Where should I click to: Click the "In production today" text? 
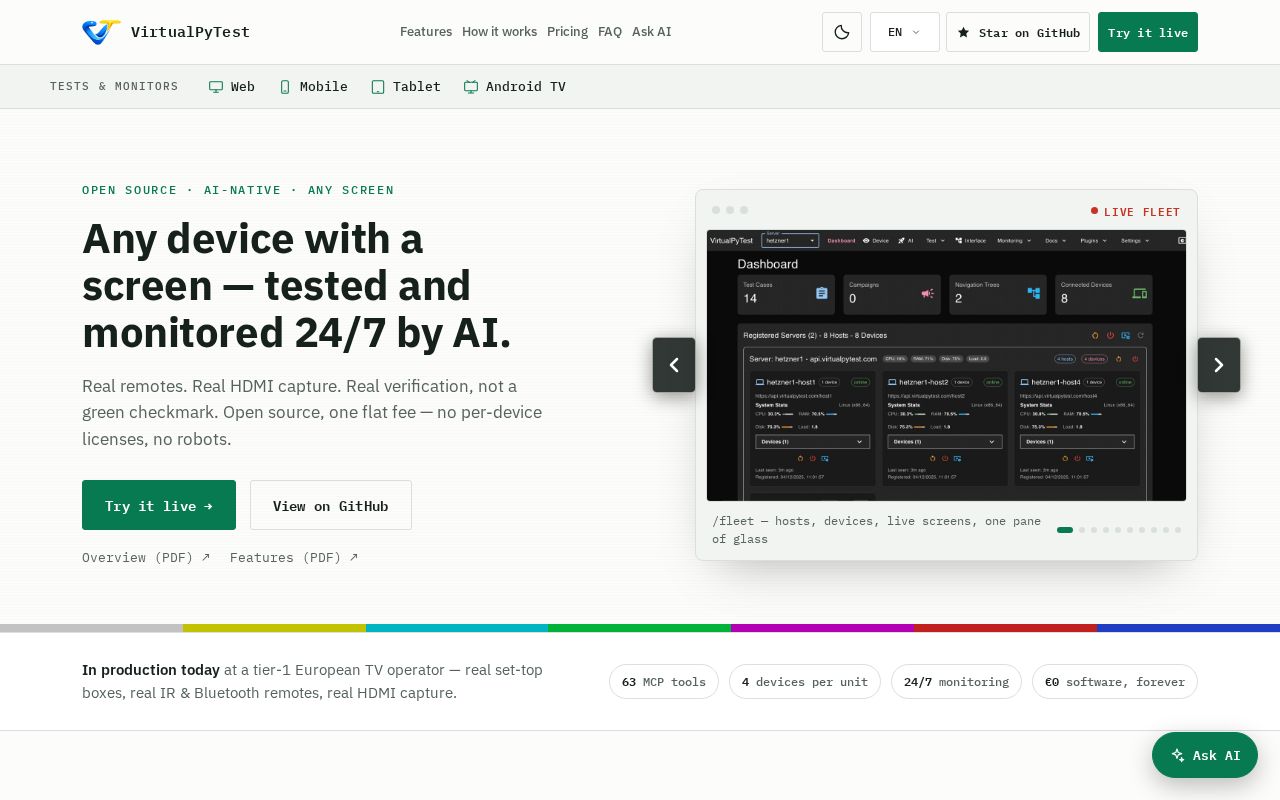(x=151, y=670)
